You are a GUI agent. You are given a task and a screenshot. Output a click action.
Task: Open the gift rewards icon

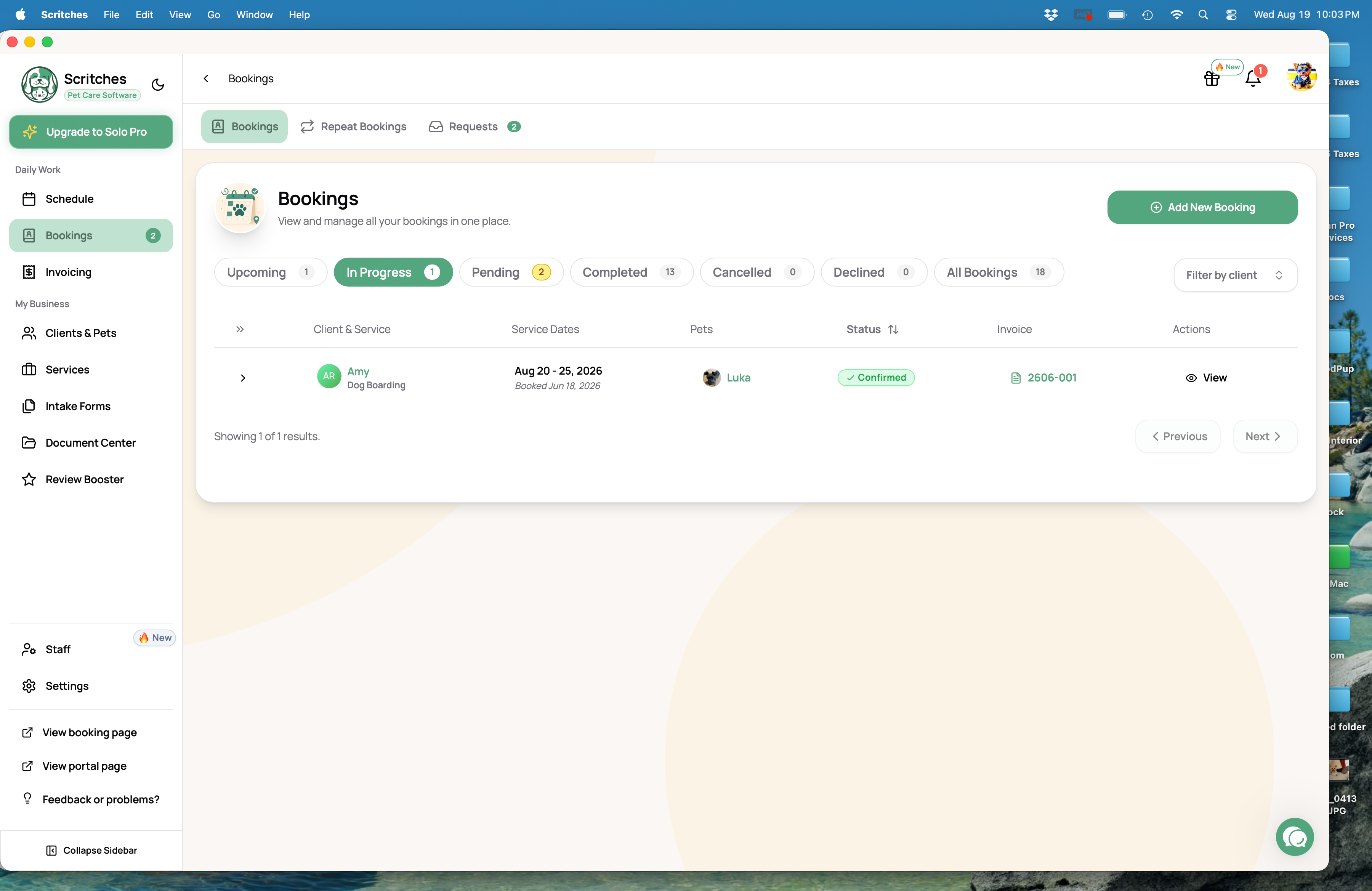(1211, 79)
